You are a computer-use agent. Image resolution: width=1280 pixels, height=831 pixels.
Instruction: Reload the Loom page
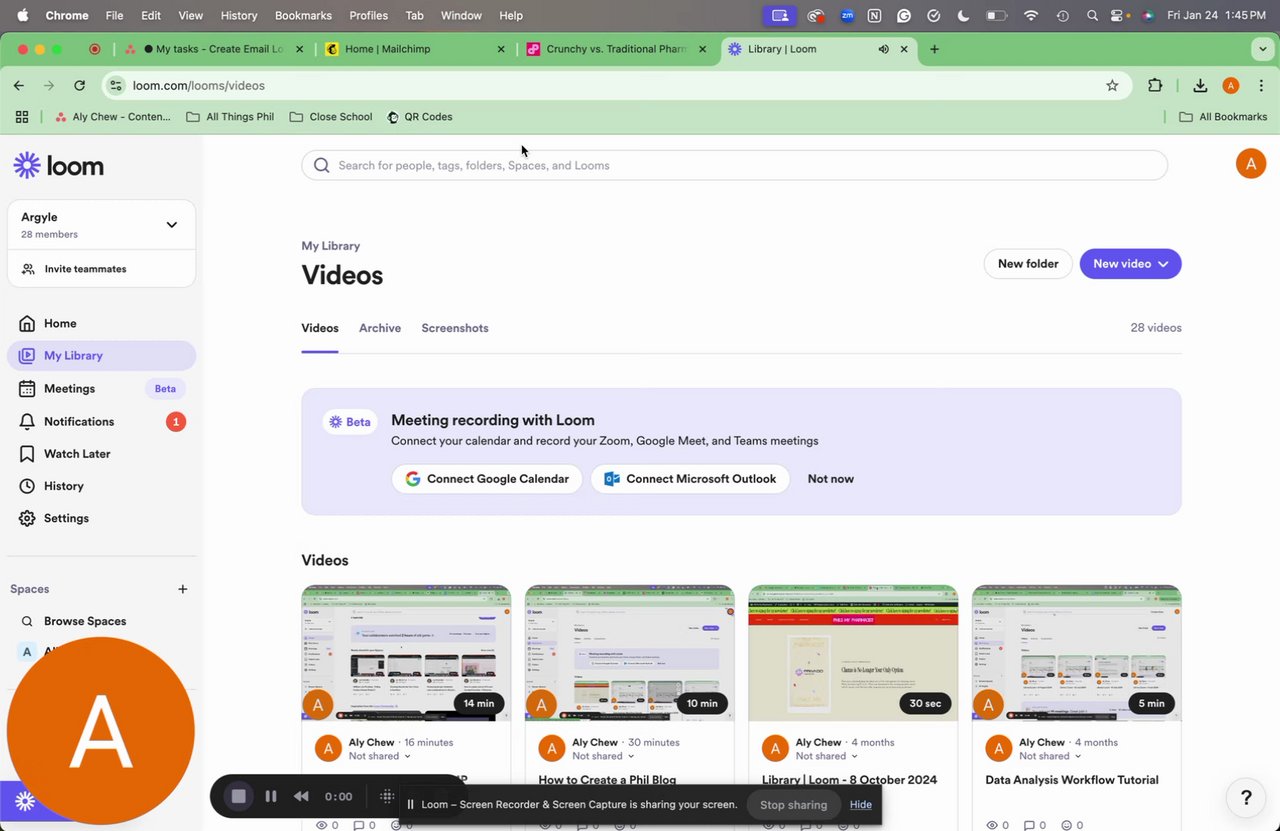[79, 85]
